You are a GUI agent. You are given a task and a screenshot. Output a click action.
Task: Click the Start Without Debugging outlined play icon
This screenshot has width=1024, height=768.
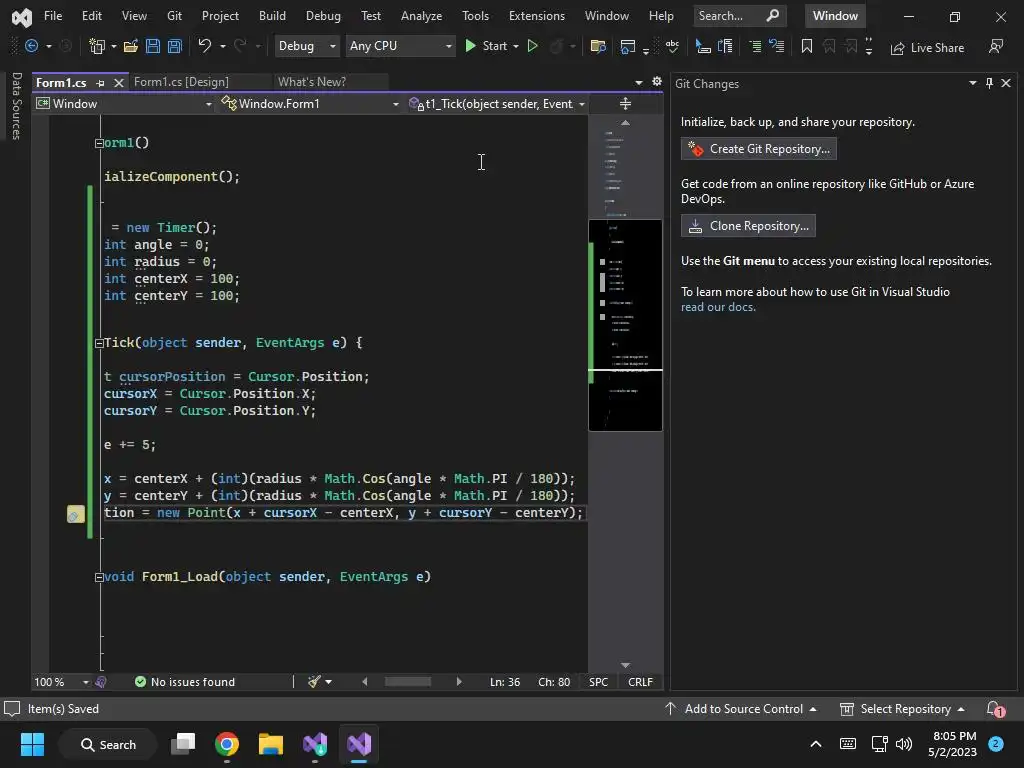[532, 46]
